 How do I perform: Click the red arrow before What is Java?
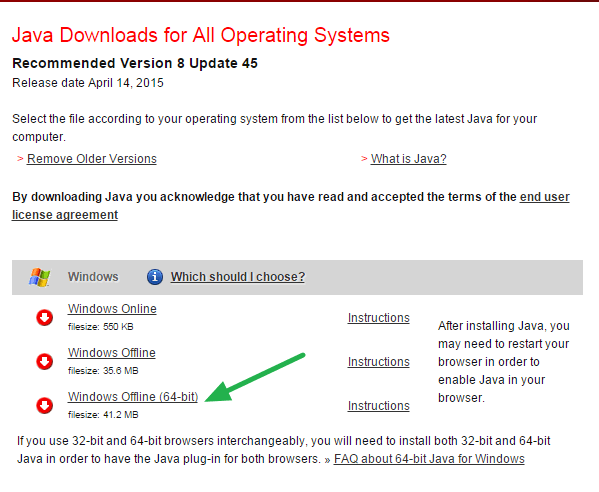[364, 159]
